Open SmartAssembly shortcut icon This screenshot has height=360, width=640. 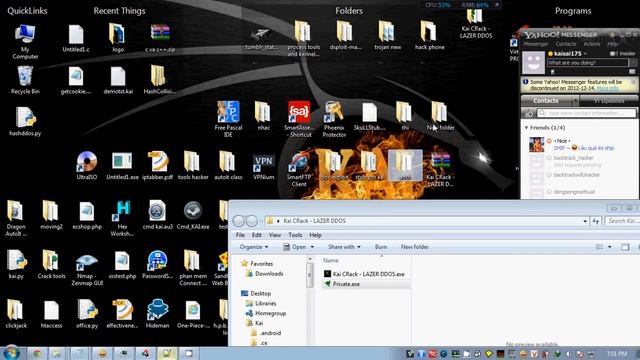(299, 119)
